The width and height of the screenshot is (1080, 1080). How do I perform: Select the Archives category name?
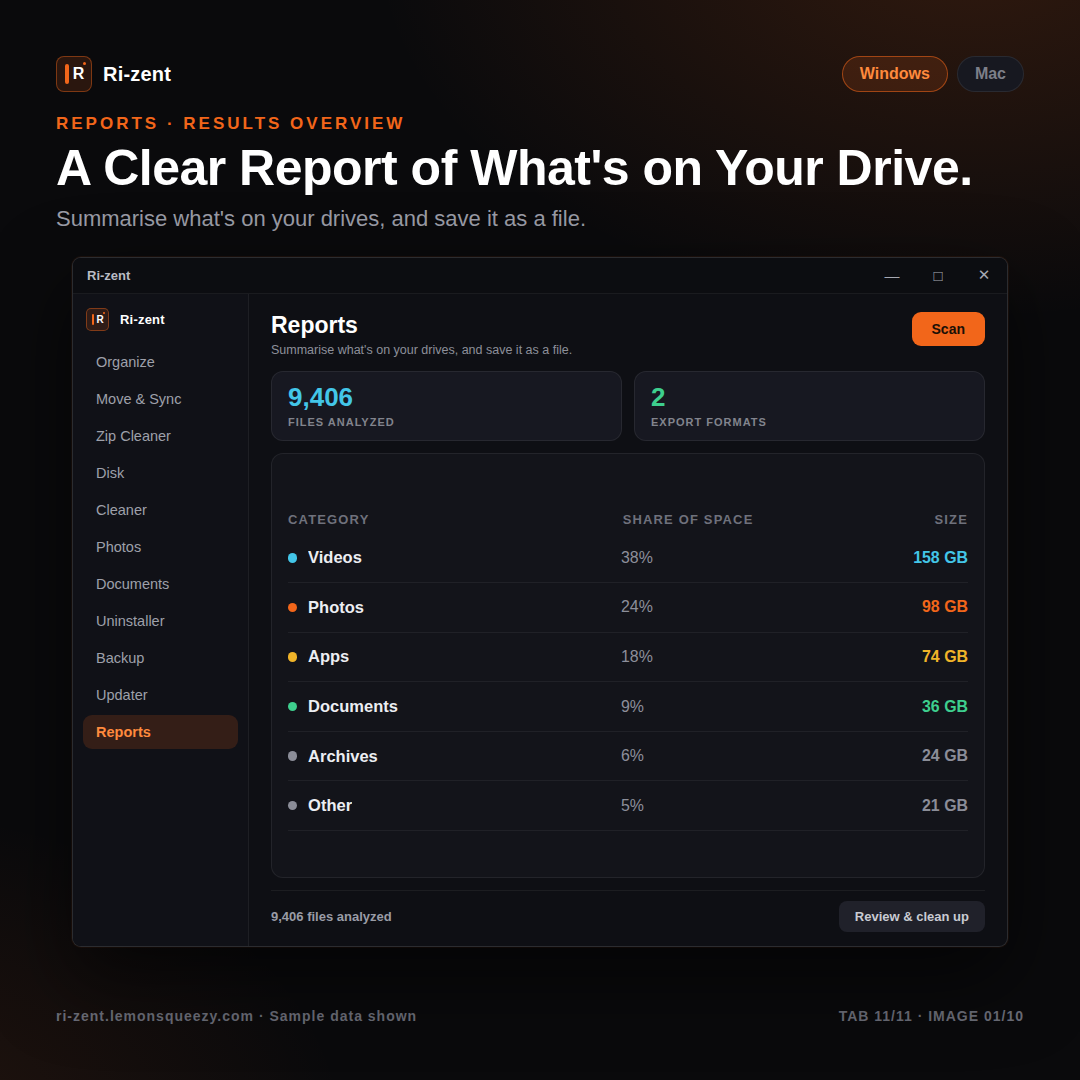pos(342,756)
